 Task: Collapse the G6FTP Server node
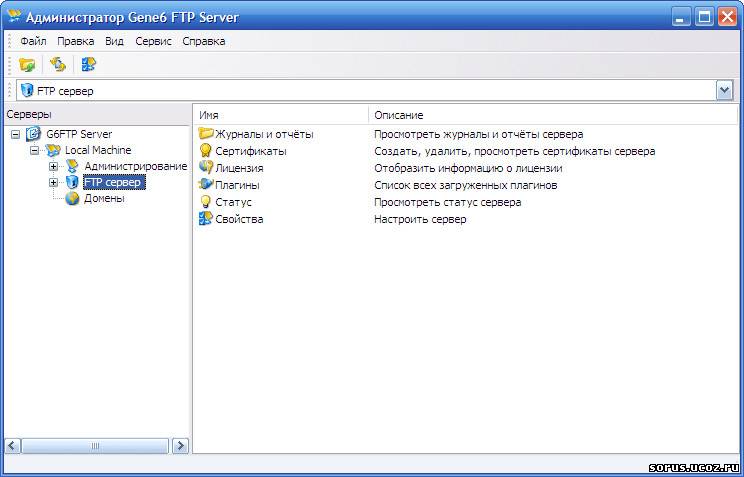16,135
